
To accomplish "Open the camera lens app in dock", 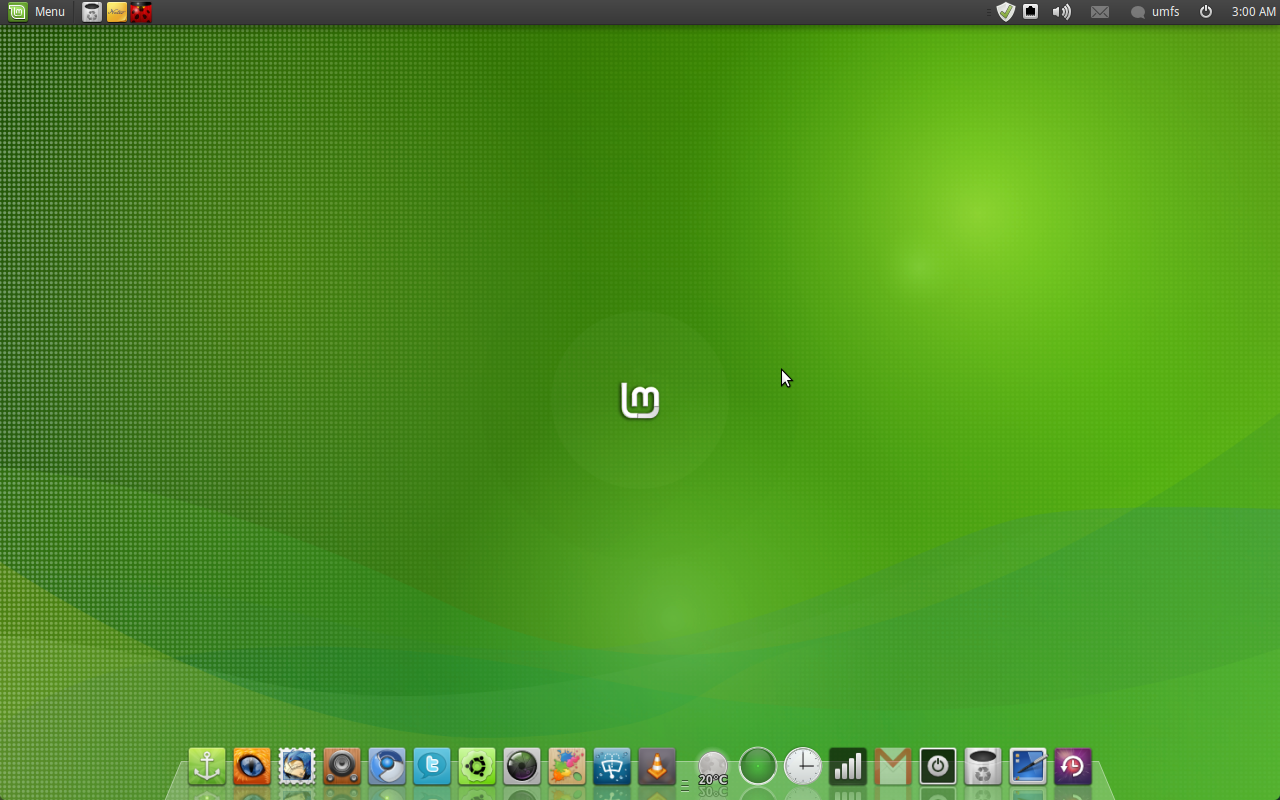I will (x=522, y=767).
